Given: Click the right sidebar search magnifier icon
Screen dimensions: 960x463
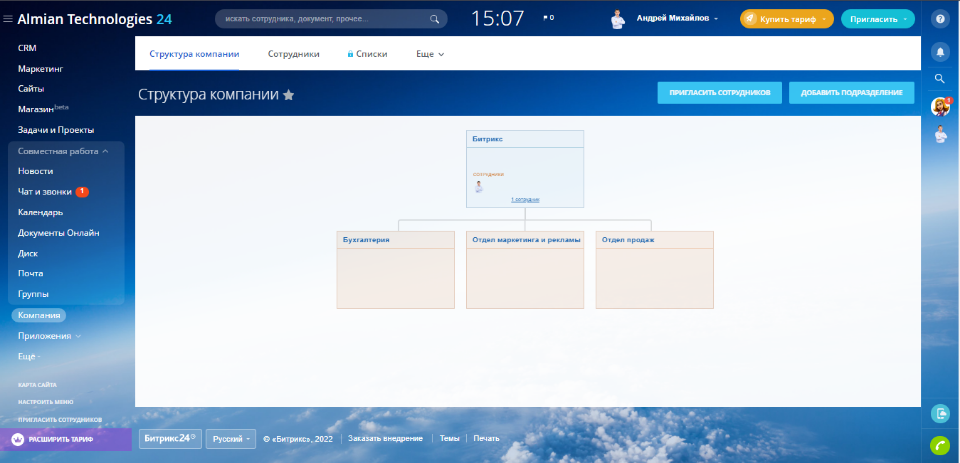Looking at the screenshot, I should click(x=940, y=78).
